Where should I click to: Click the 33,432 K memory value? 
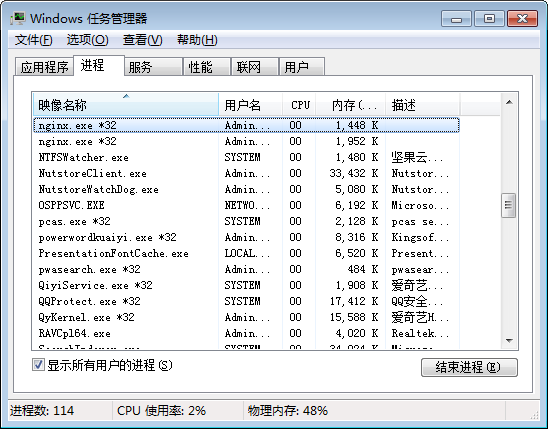point(354,173)
